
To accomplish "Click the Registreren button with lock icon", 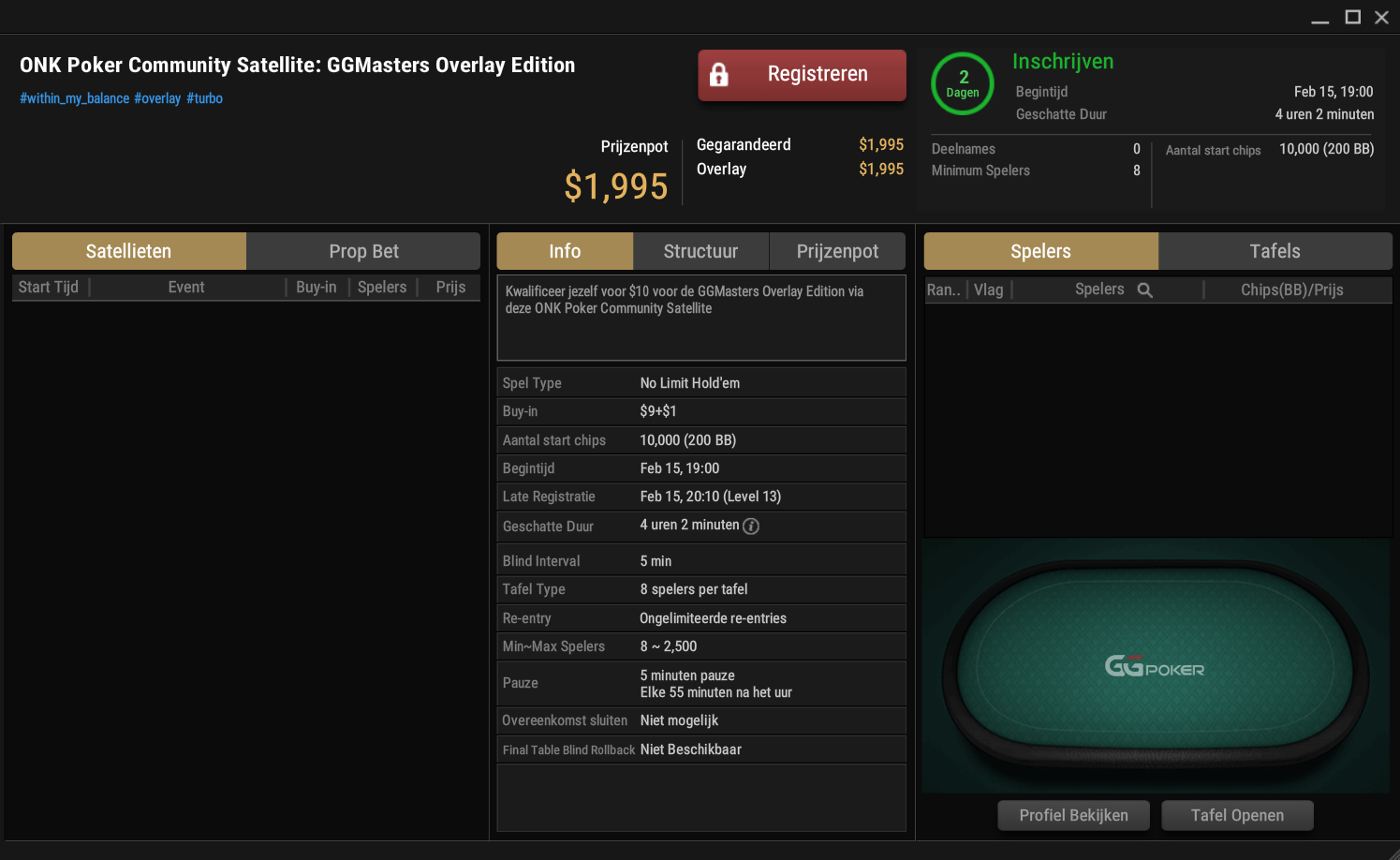I will (x=802, y=75).
